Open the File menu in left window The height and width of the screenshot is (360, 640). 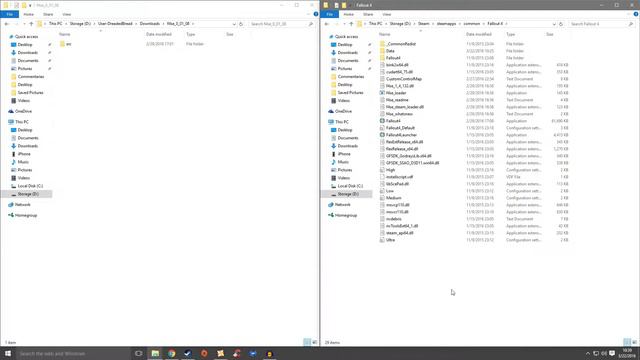pyautogui.click(x=9, y=14)
